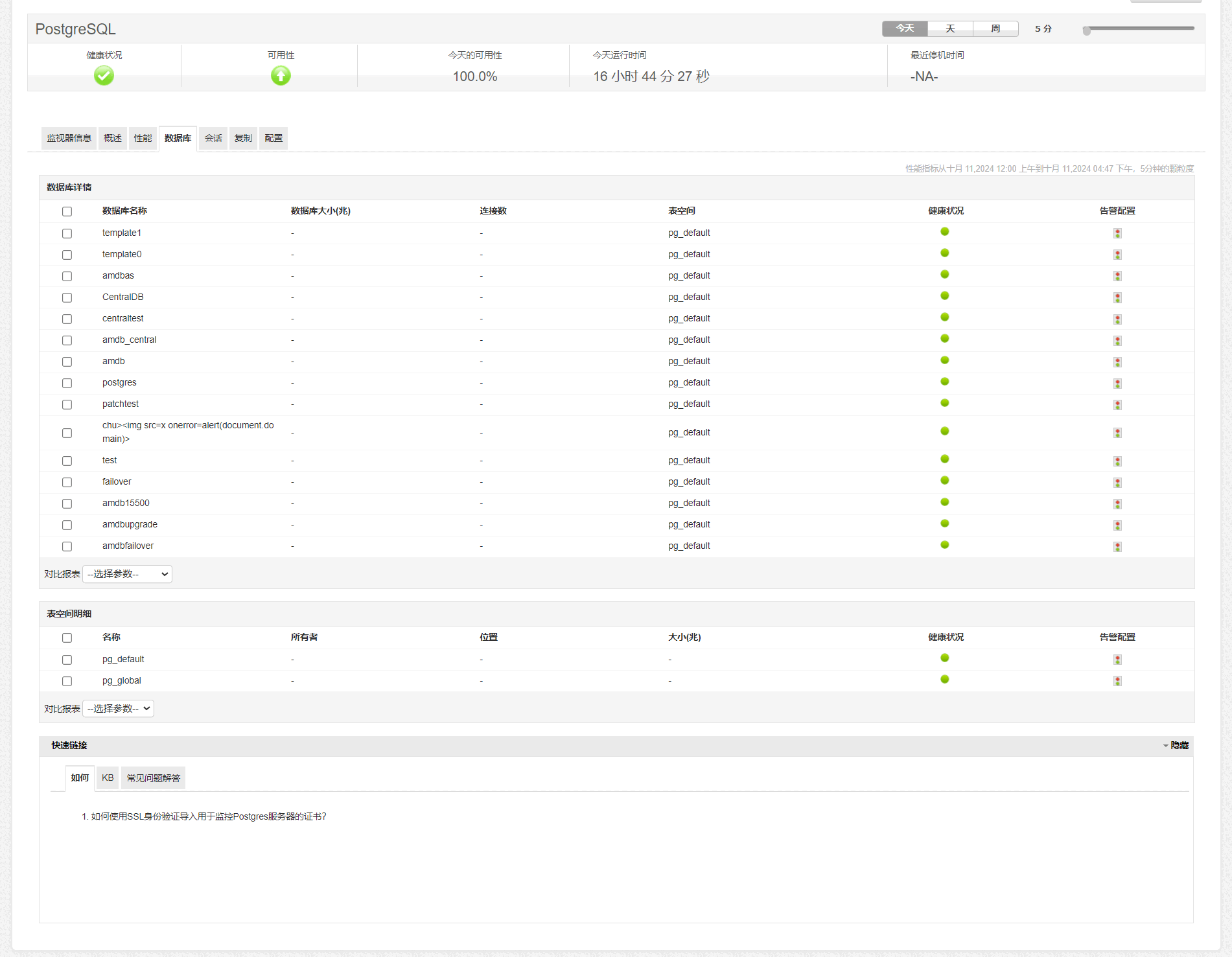Check the CentralDB database checkbox

pos(67,297)
